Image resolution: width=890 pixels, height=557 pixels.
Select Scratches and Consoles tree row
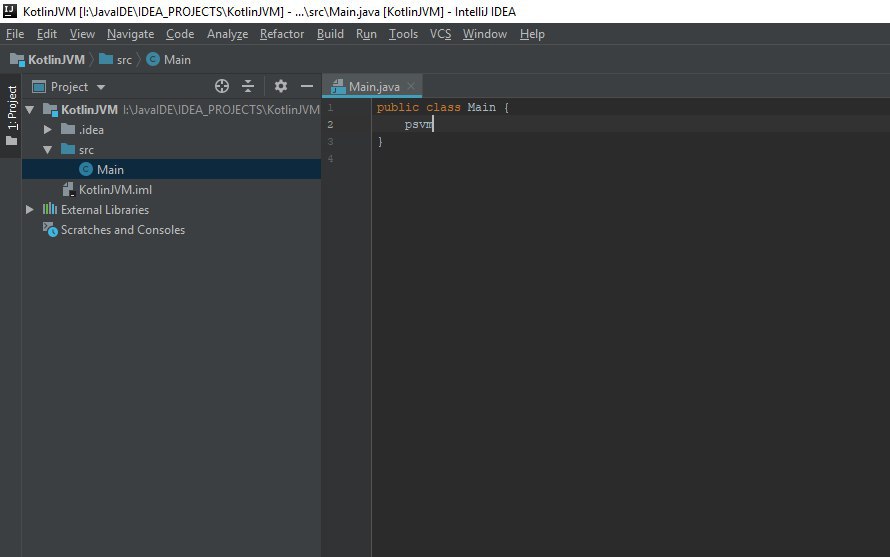(171, 229)
